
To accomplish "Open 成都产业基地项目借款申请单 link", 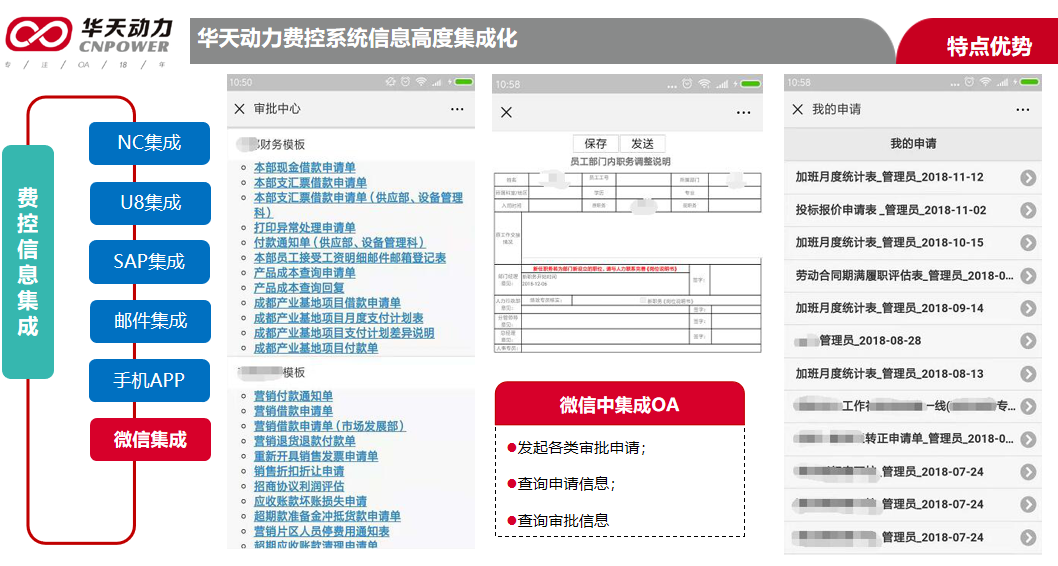I will pos(327,303).
